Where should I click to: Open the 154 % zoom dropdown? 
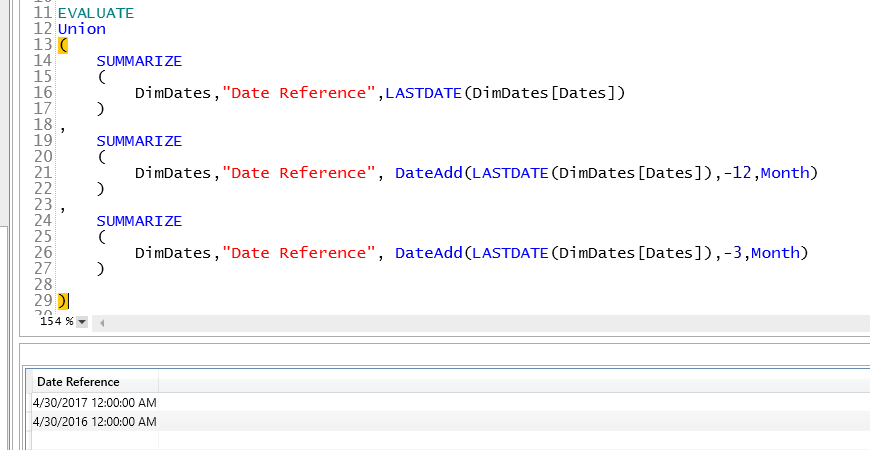click(82, 322)
